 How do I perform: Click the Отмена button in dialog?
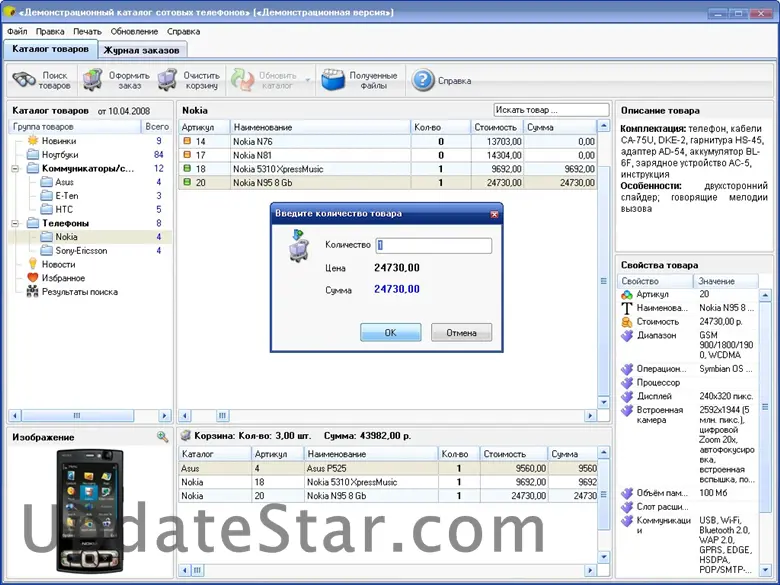pyautogui.click(x=461, y=332)
